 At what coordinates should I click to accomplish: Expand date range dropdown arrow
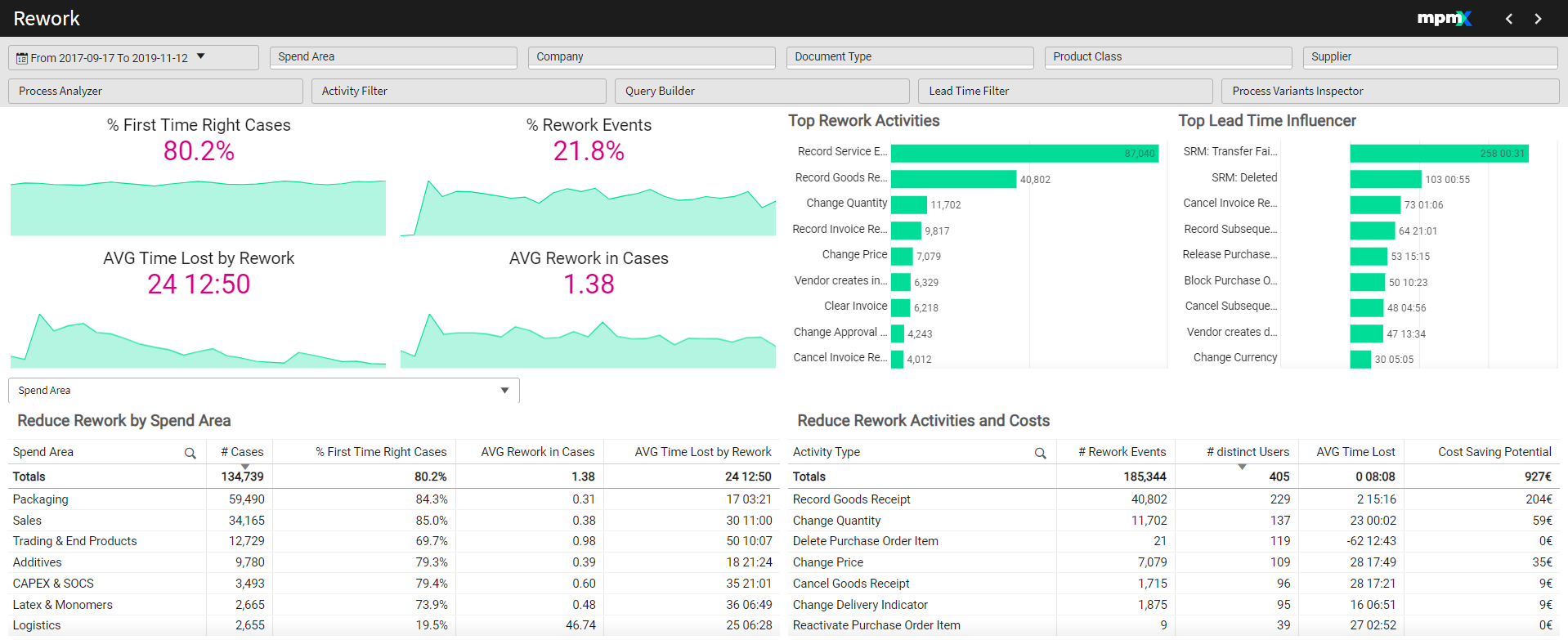(201, 57)
